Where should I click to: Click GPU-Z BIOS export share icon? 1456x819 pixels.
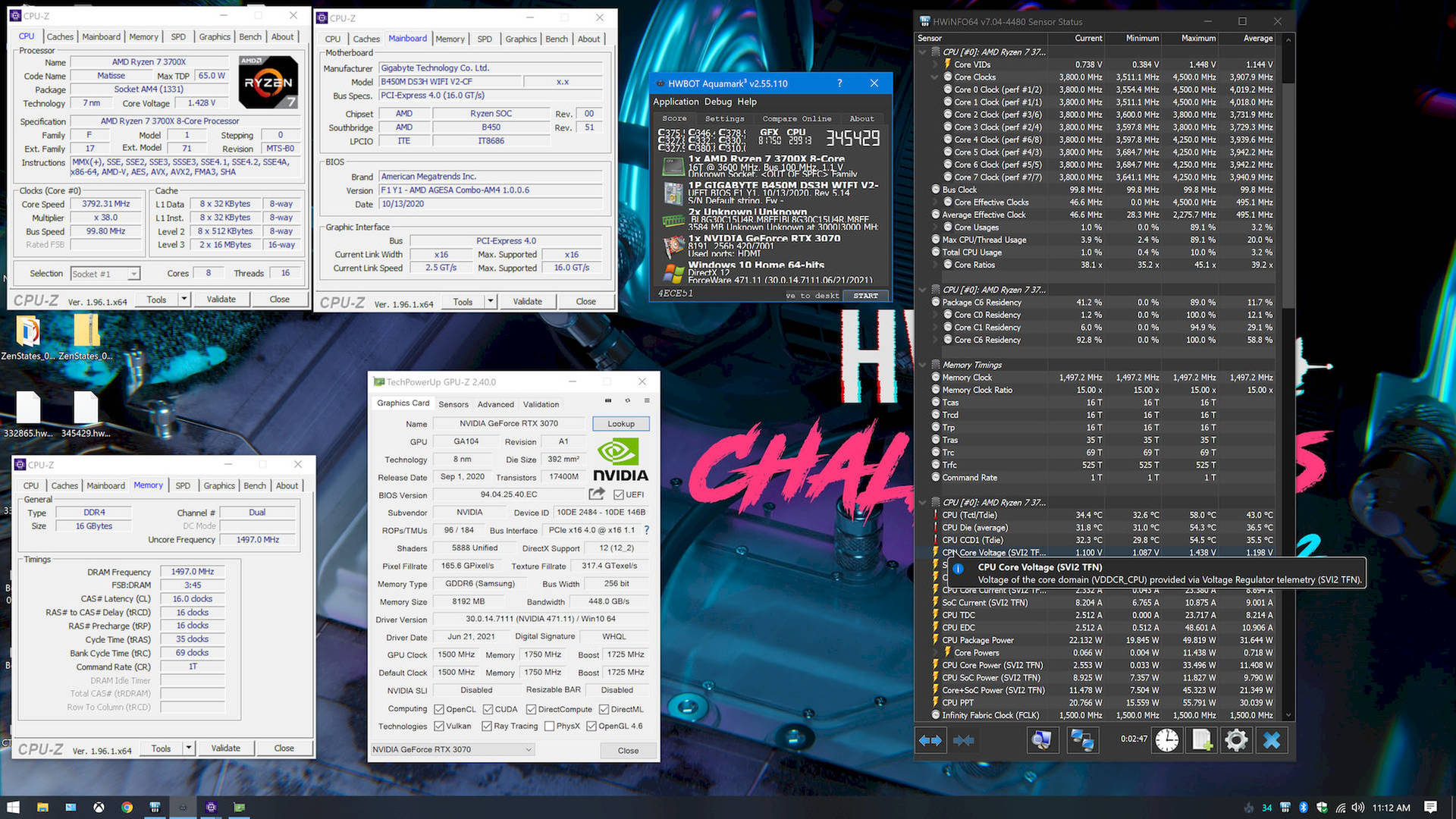tap(597, 494)
